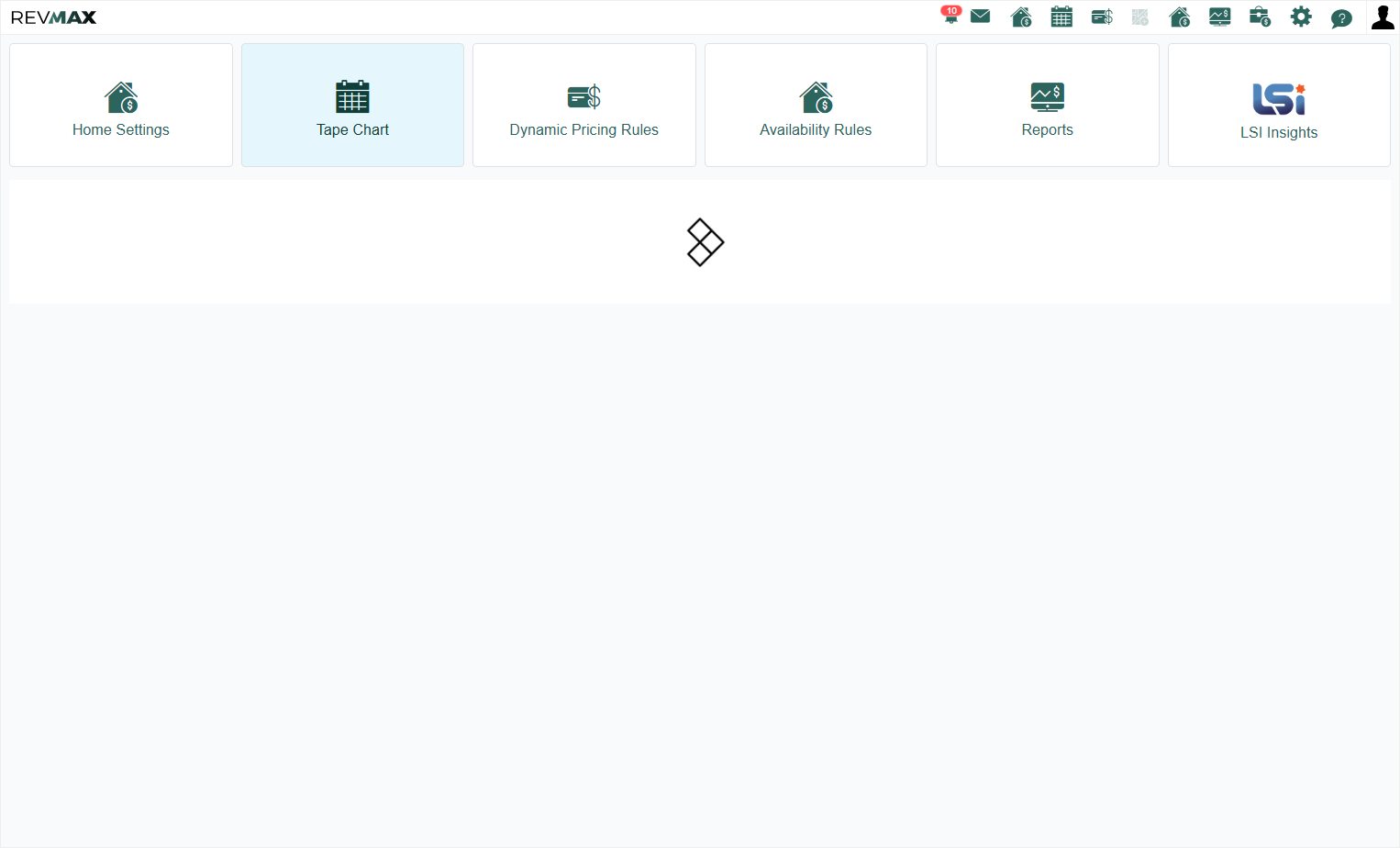Open the help question mark bubble
The width and height of the screenshot is (1400, 848).
pyautogui.click(x=1341, y=17)
